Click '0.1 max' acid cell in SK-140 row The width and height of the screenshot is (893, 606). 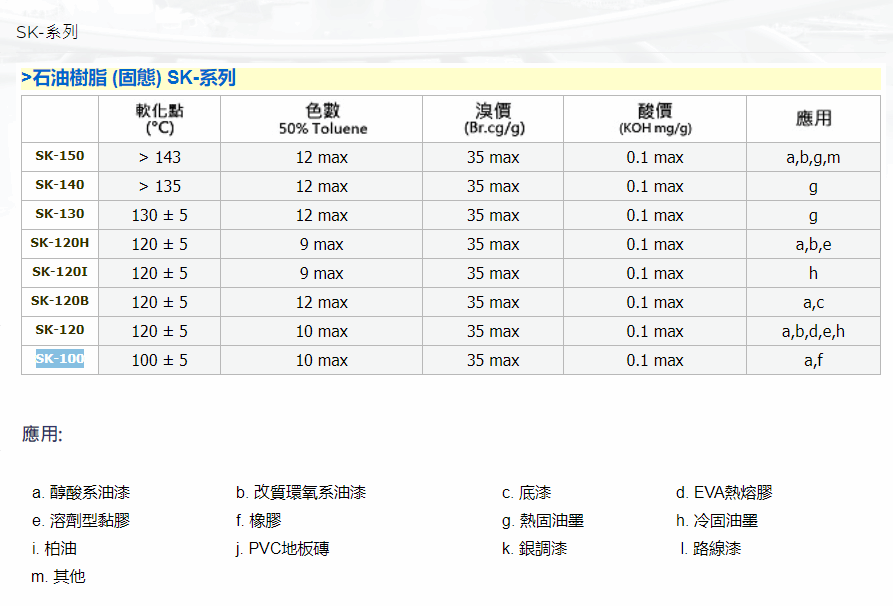coord(655,187)
